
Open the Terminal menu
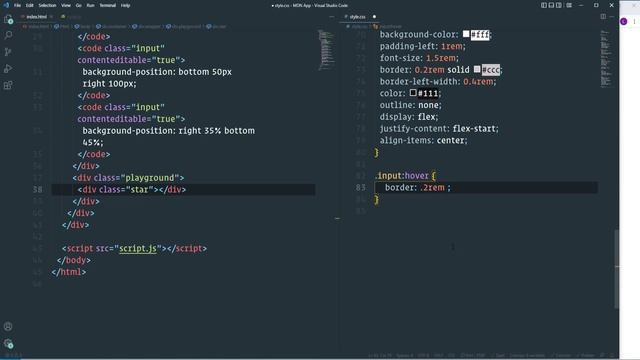point(108,5)
